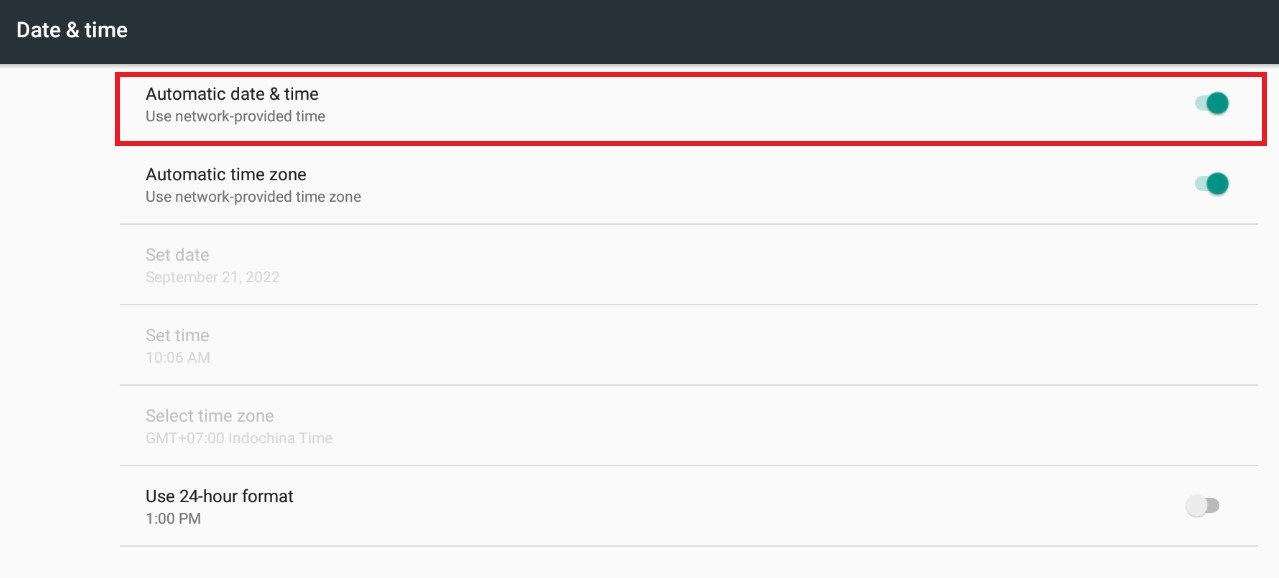Toggle the Automatic date & time switch

point(1212,103)
